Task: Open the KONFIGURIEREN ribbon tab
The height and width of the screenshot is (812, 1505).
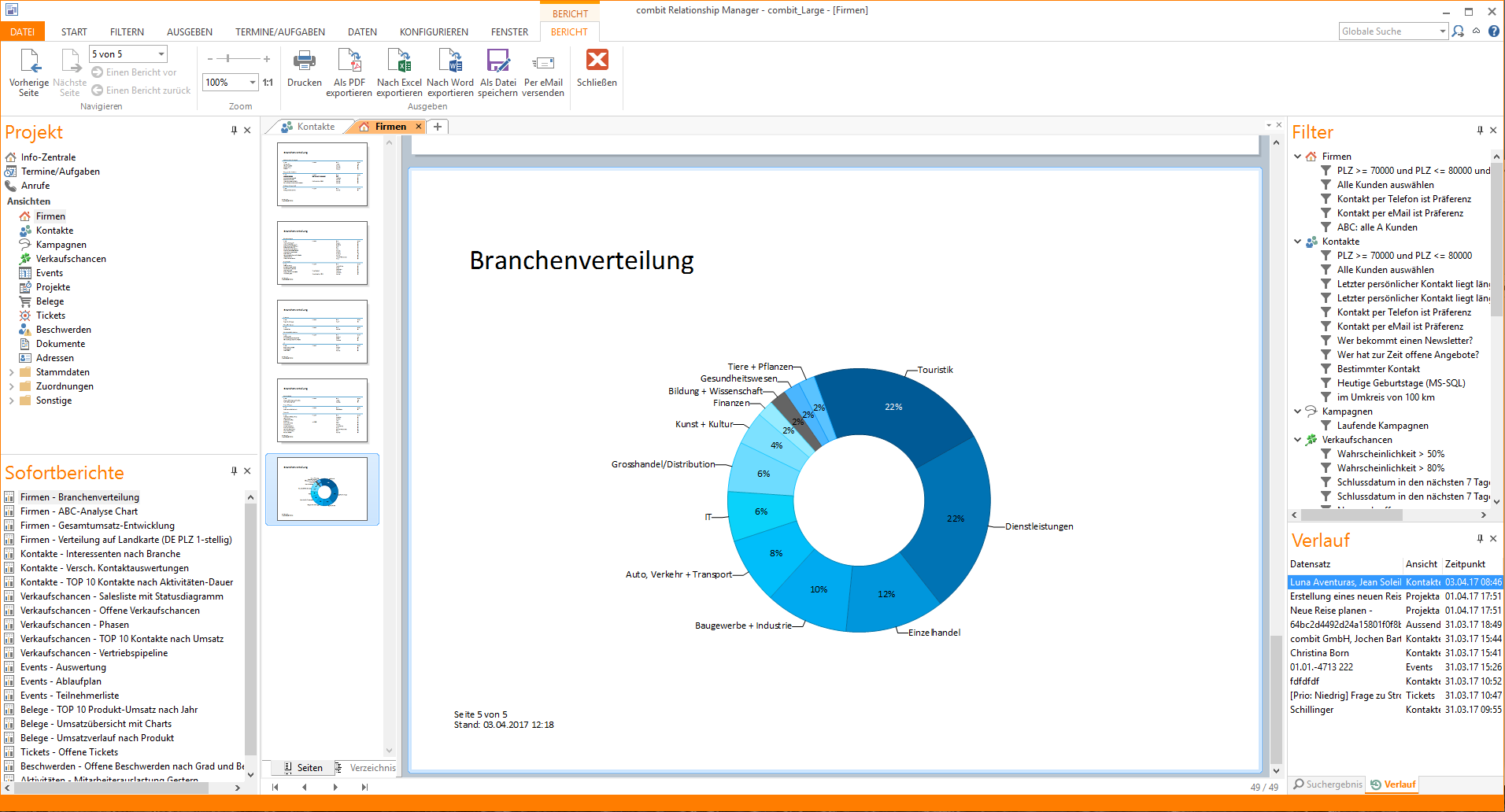Action: click(x=433, y=32)
